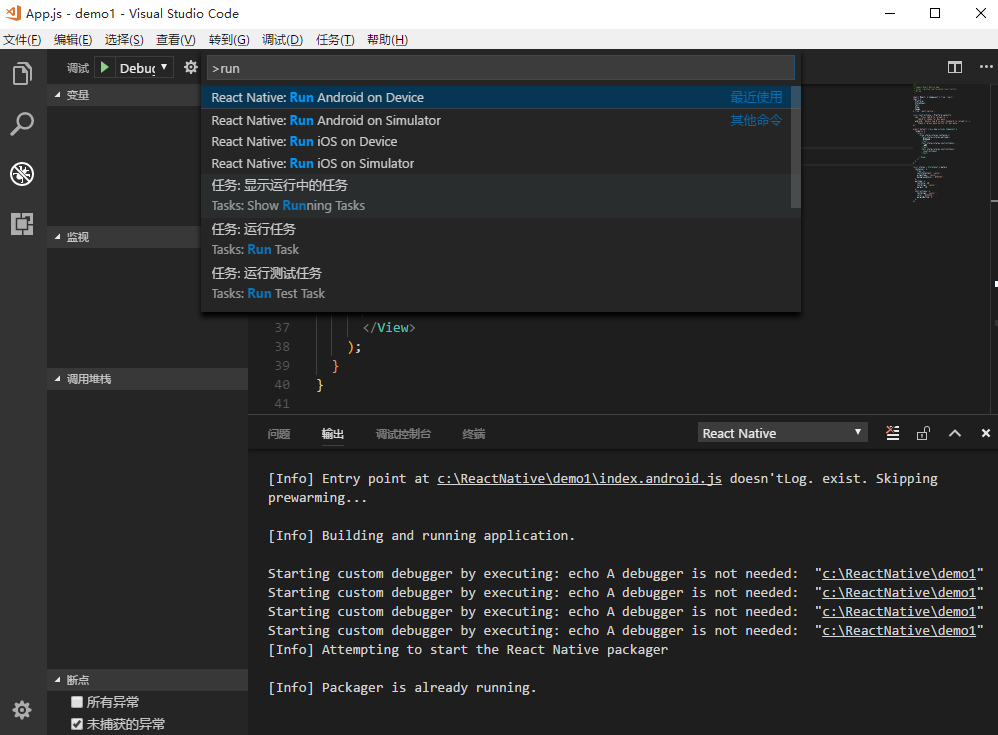Click the </View> closing tag in editor

(x=389, y=328)
